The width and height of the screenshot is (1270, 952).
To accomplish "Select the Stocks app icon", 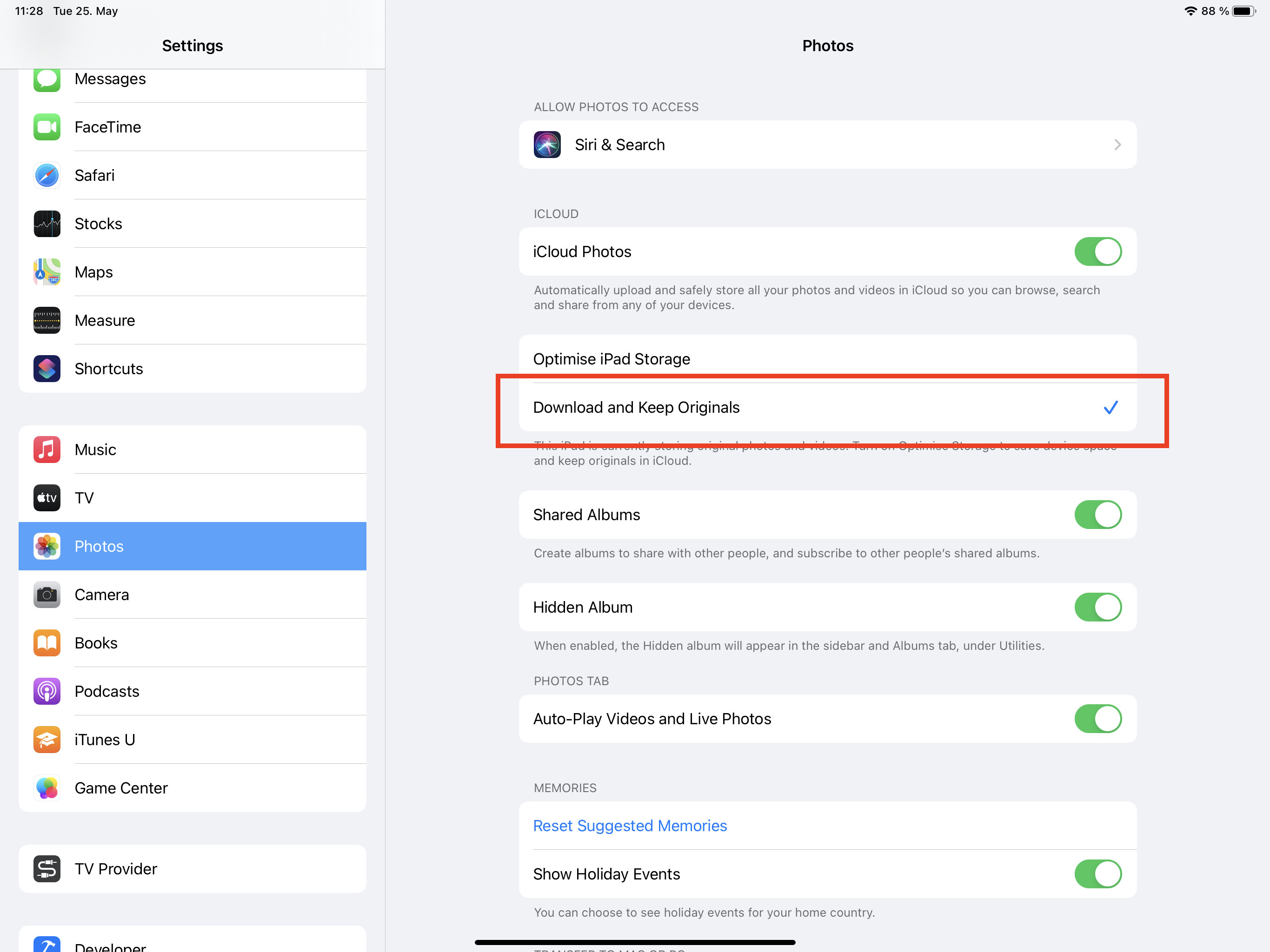I will tap(47, 224).
